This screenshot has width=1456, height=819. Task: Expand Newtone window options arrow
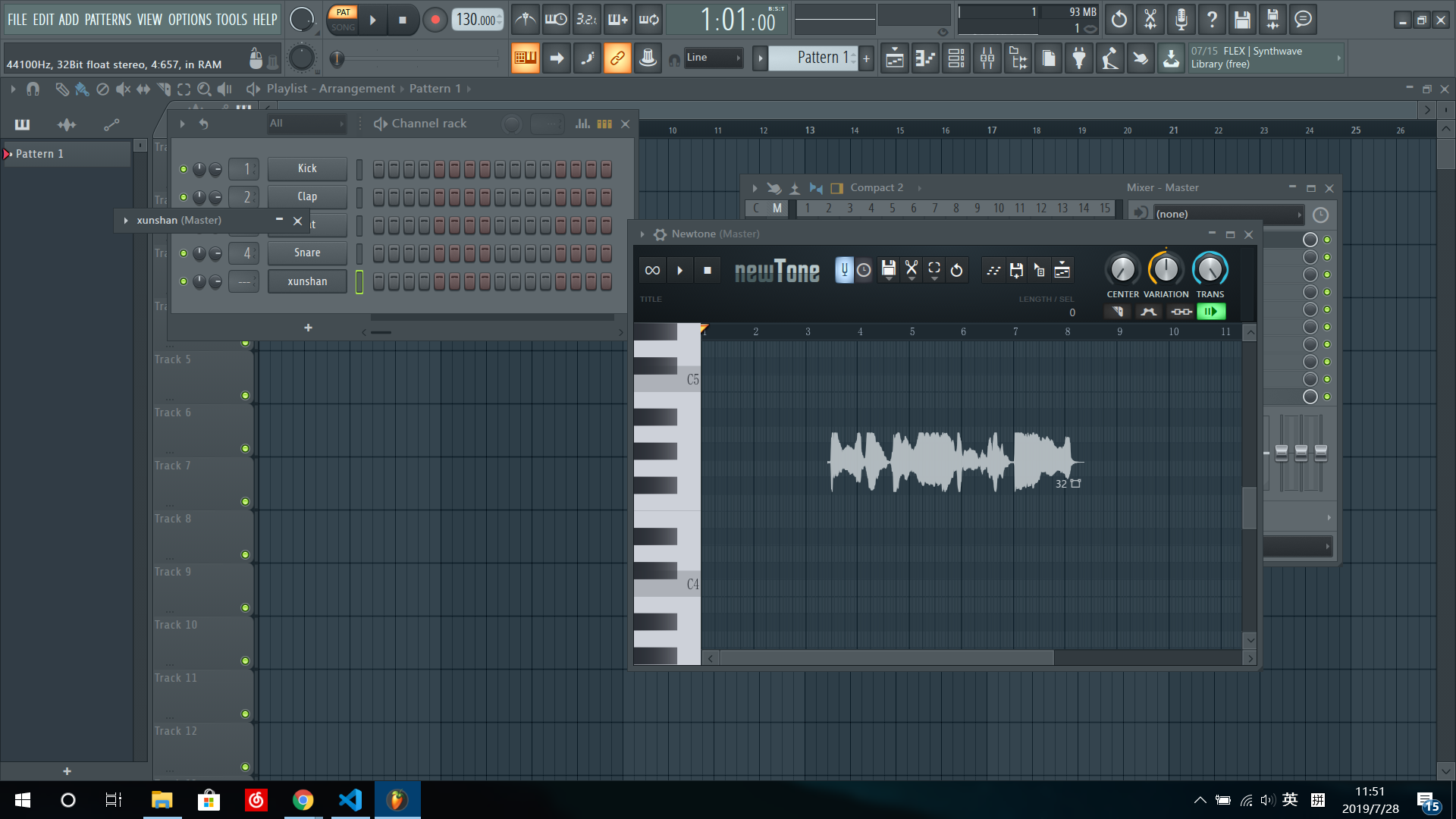(x=642, y=234)
